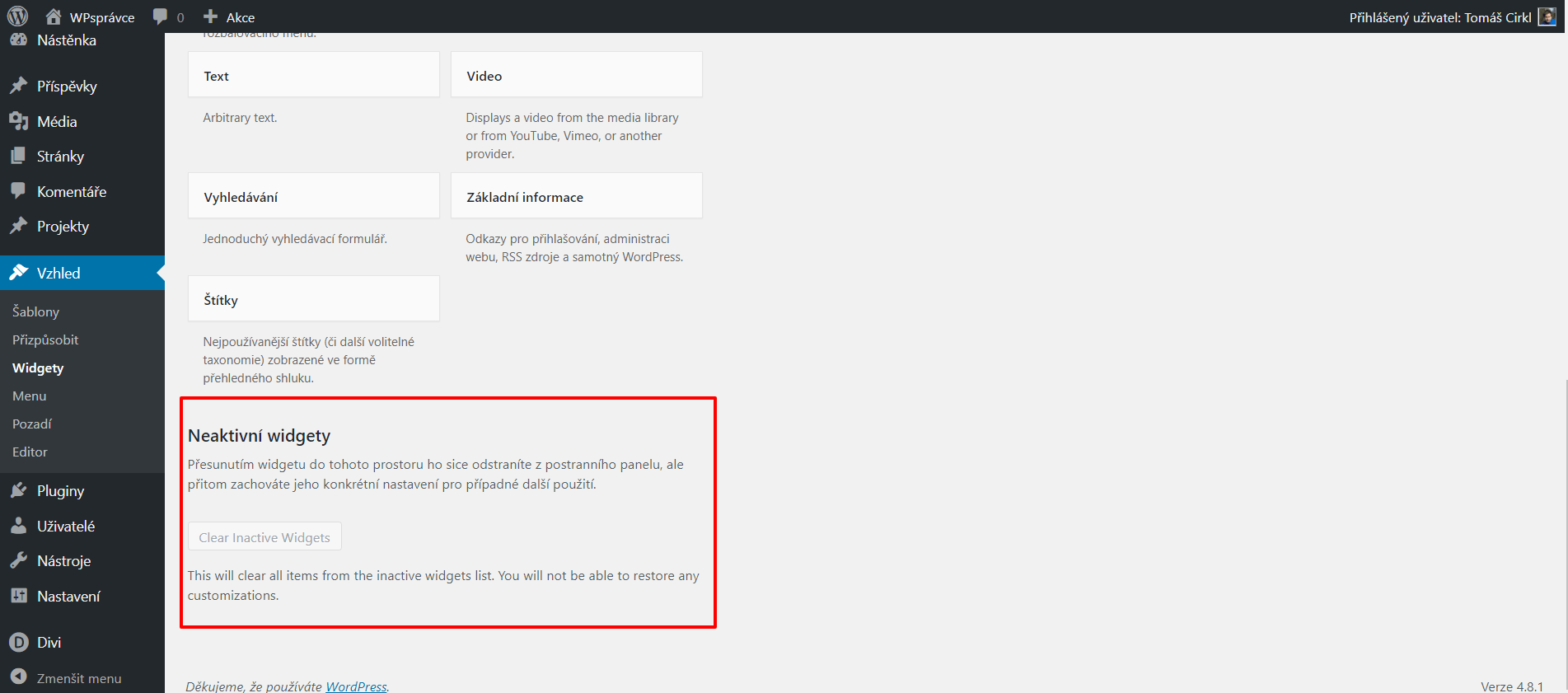This screenshot has width=1568, height=693.
Task: Click the Komentáře speech bubble icon
Action: pyautogui.click(x=18, y=191)
